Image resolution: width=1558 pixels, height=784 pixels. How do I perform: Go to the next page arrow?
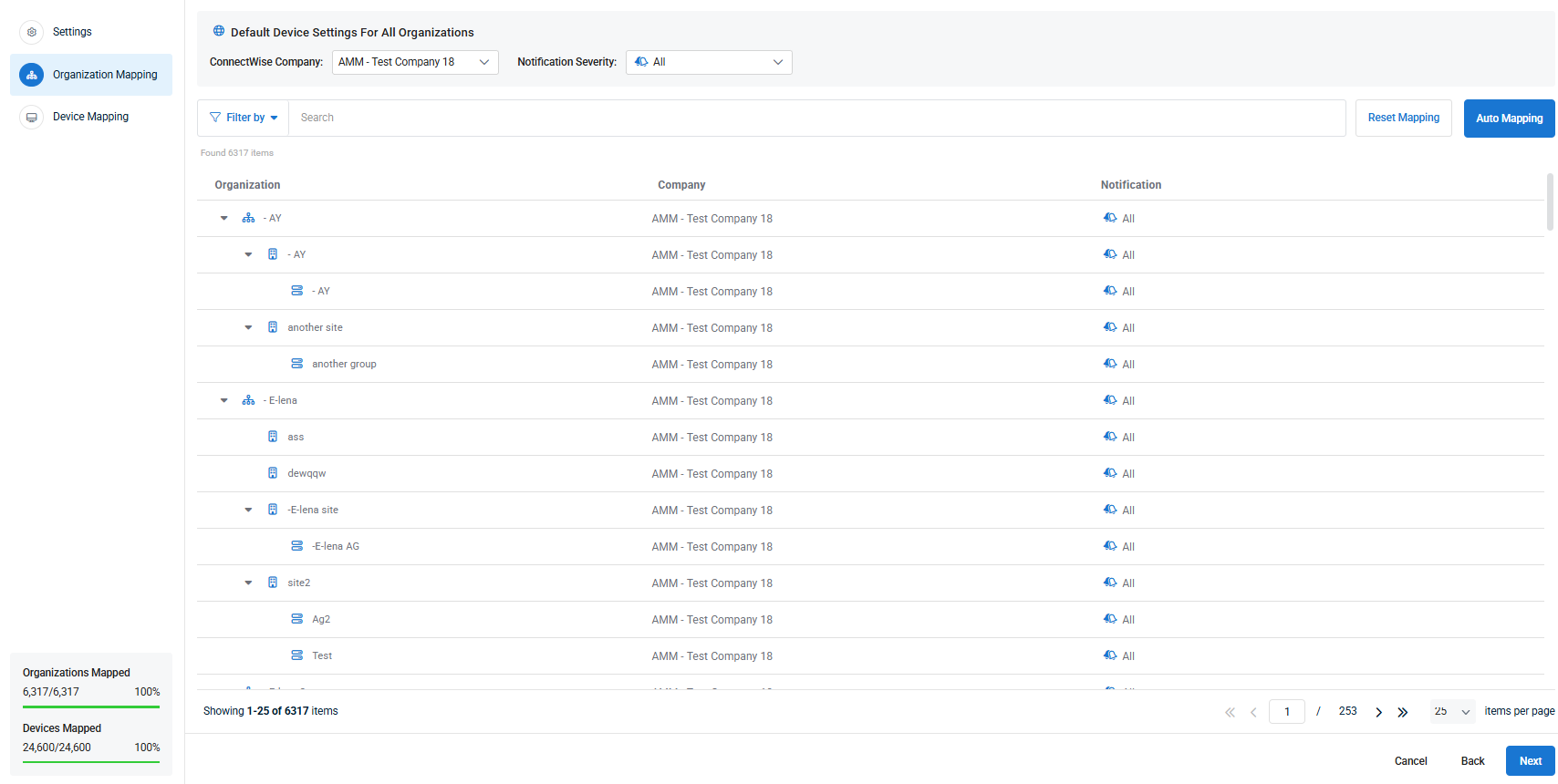[1378, 712]
